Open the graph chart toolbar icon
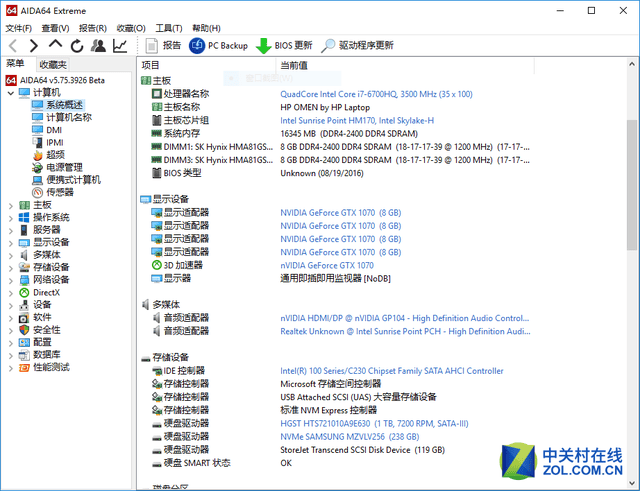640x491 pixels. click(120, 45)
